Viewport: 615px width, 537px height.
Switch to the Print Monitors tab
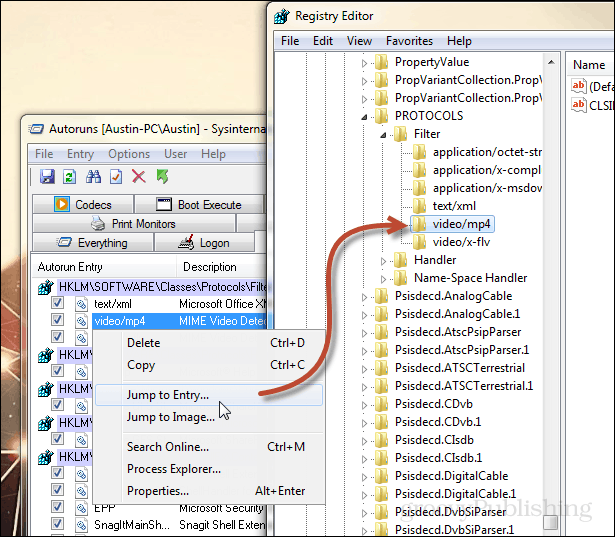click(134, 224)
